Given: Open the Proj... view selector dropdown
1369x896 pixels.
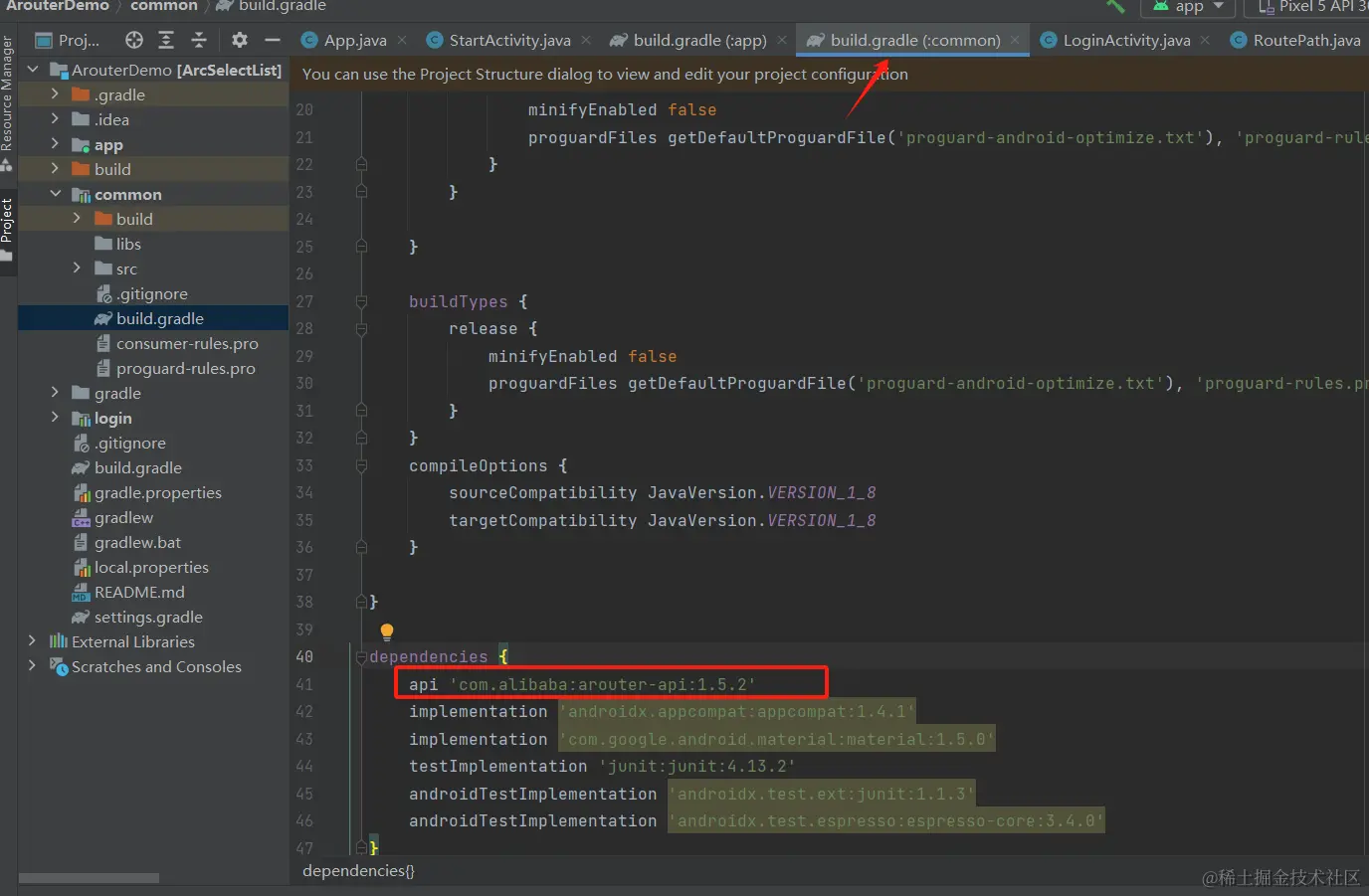Looking at the screenshot, I should 68,40.
